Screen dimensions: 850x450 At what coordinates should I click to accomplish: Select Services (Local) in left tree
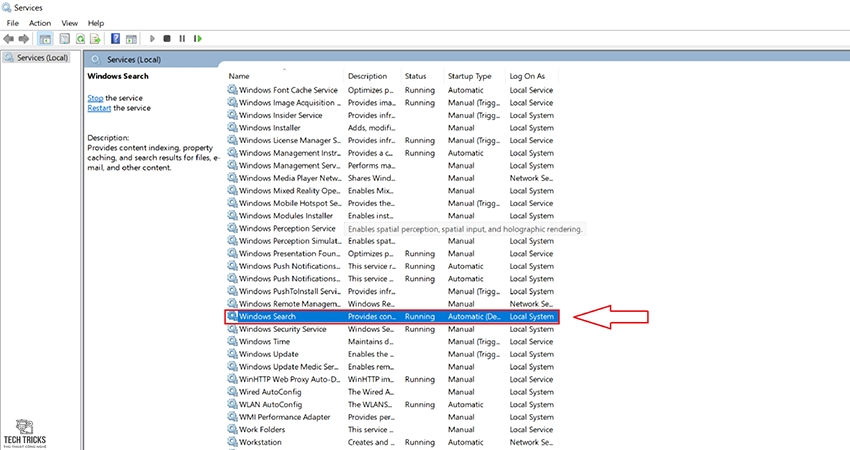tap(42, 57)
